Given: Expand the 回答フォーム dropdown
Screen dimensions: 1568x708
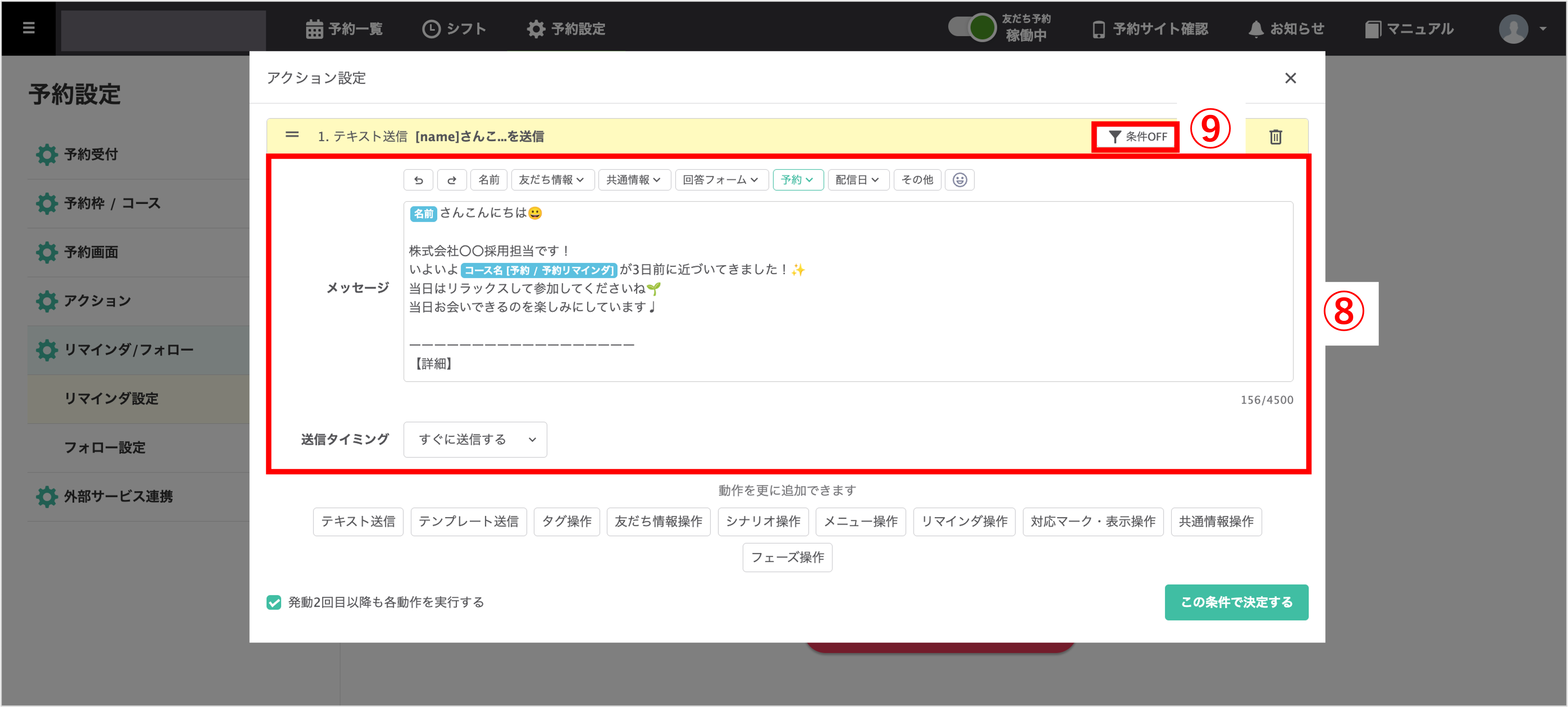Looking at the screenshot, I should coord(720,180).
